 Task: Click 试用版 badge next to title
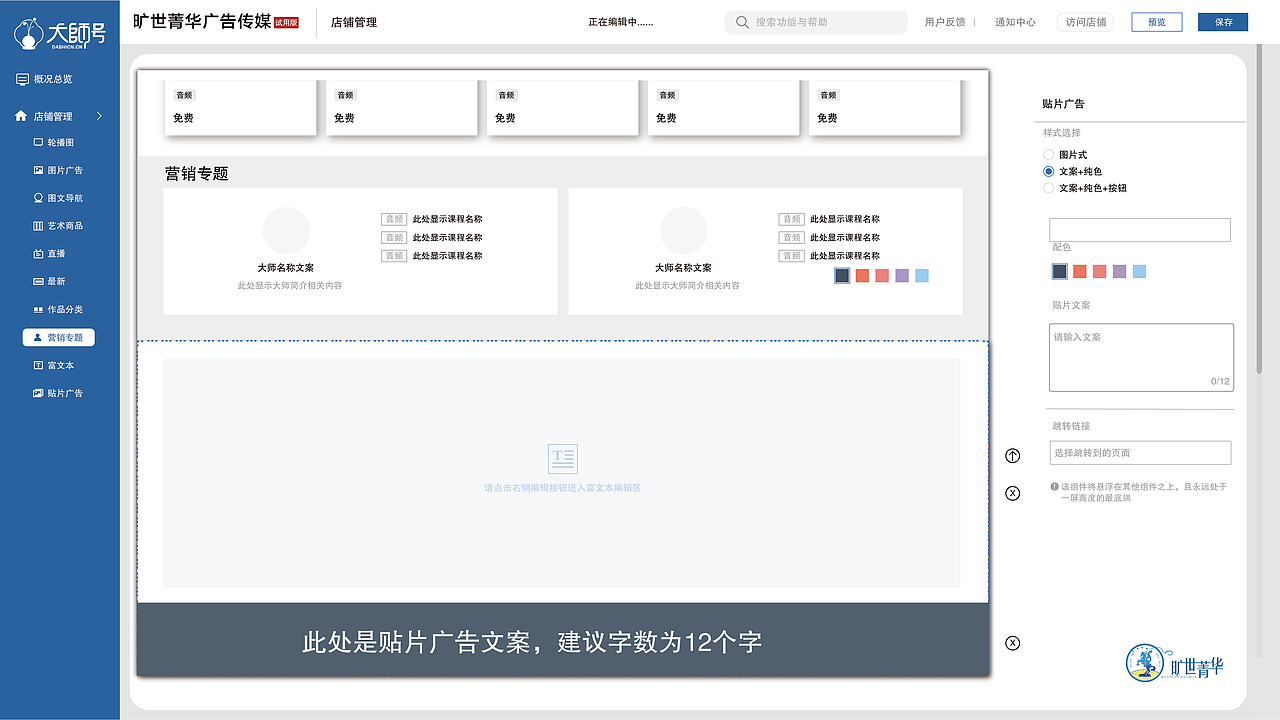[x=287, y=22]
